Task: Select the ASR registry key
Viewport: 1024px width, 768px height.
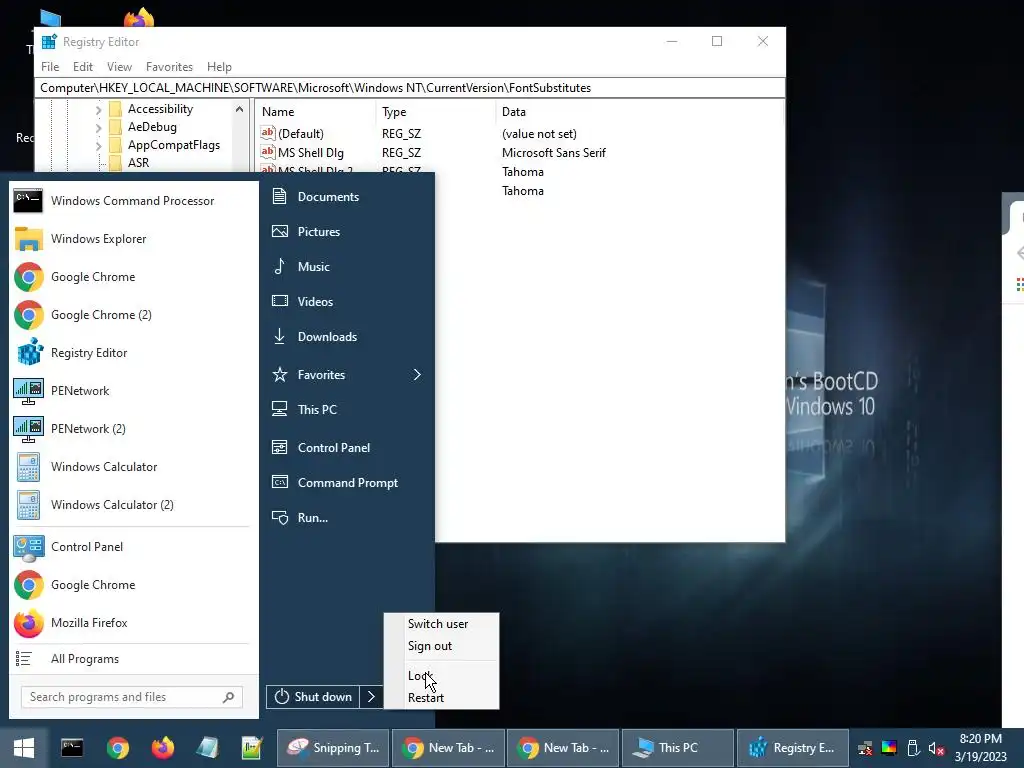Action: (x=138, y=163)
